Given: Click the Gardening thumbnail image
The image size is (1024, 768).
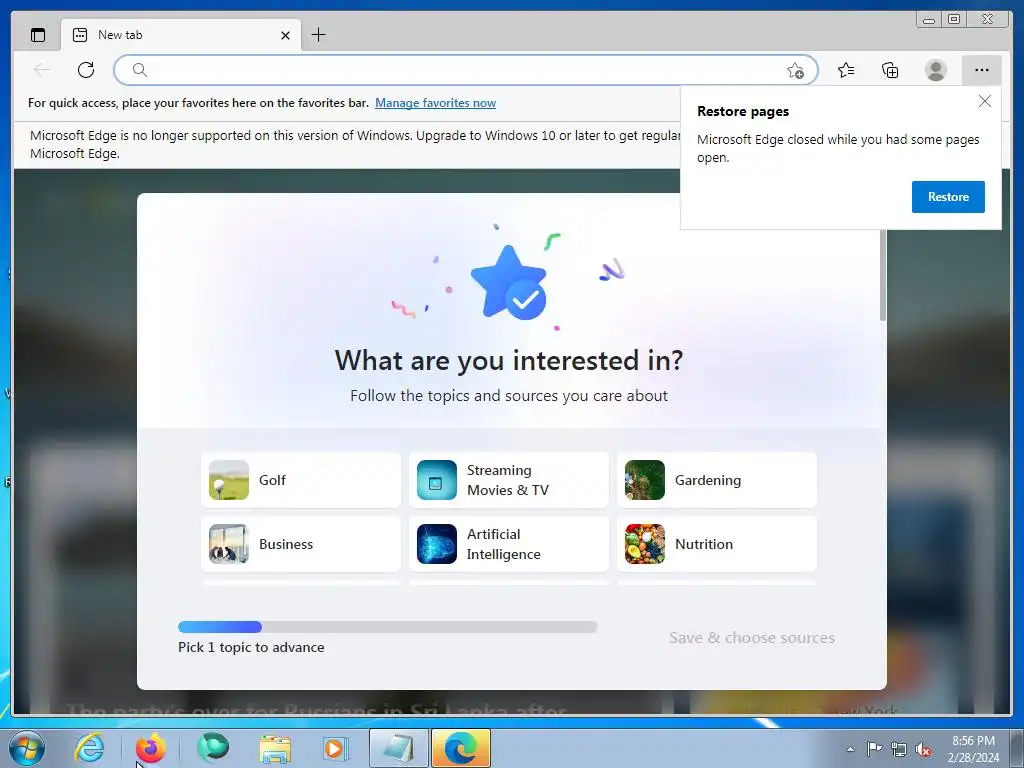Looking at the screenshot, I should pyautogui.click(x=645, y=480).
